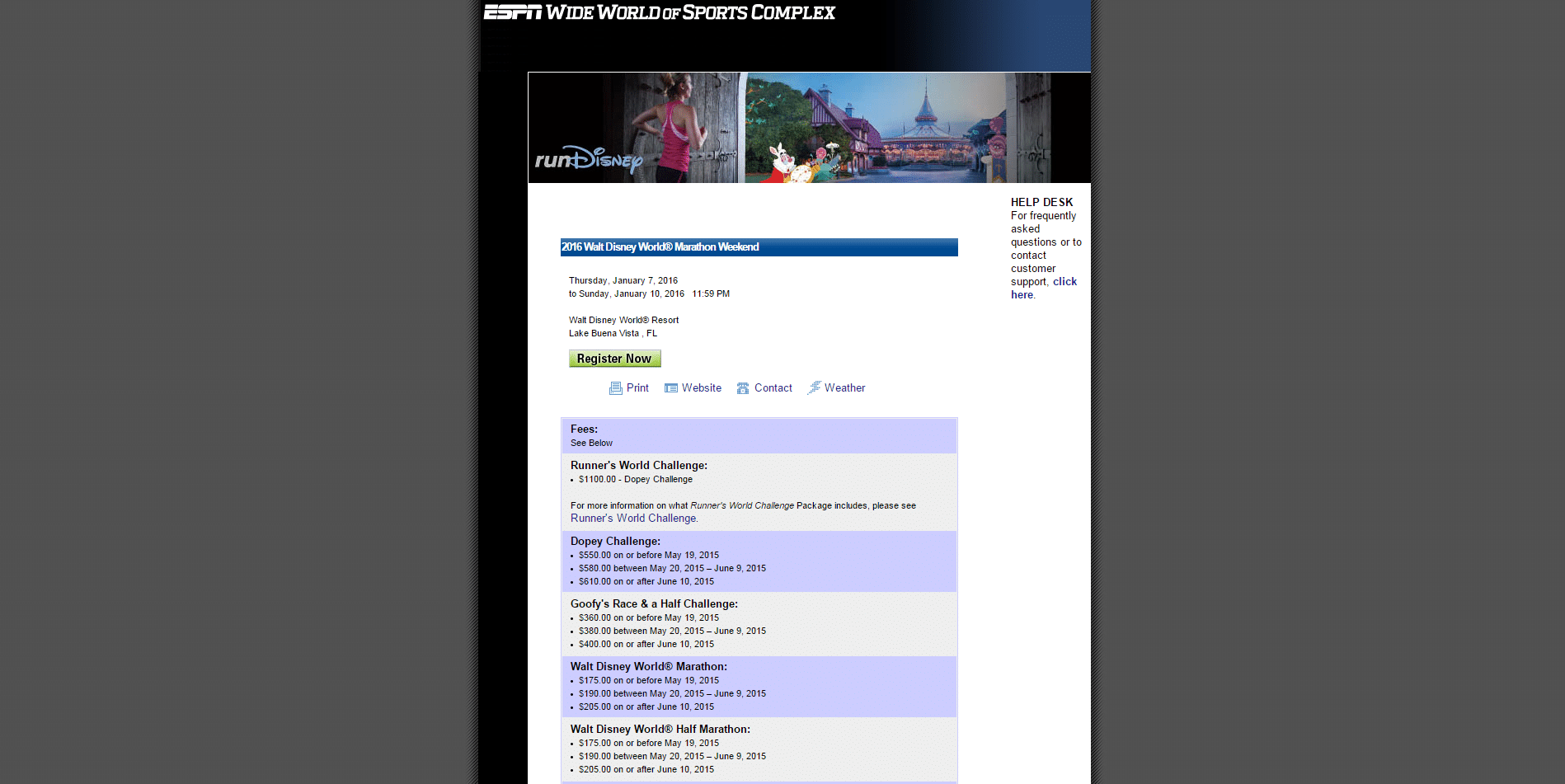Click the Dopey Challenge fees heading
The image size is (1565, 784).
pos(615,542)
